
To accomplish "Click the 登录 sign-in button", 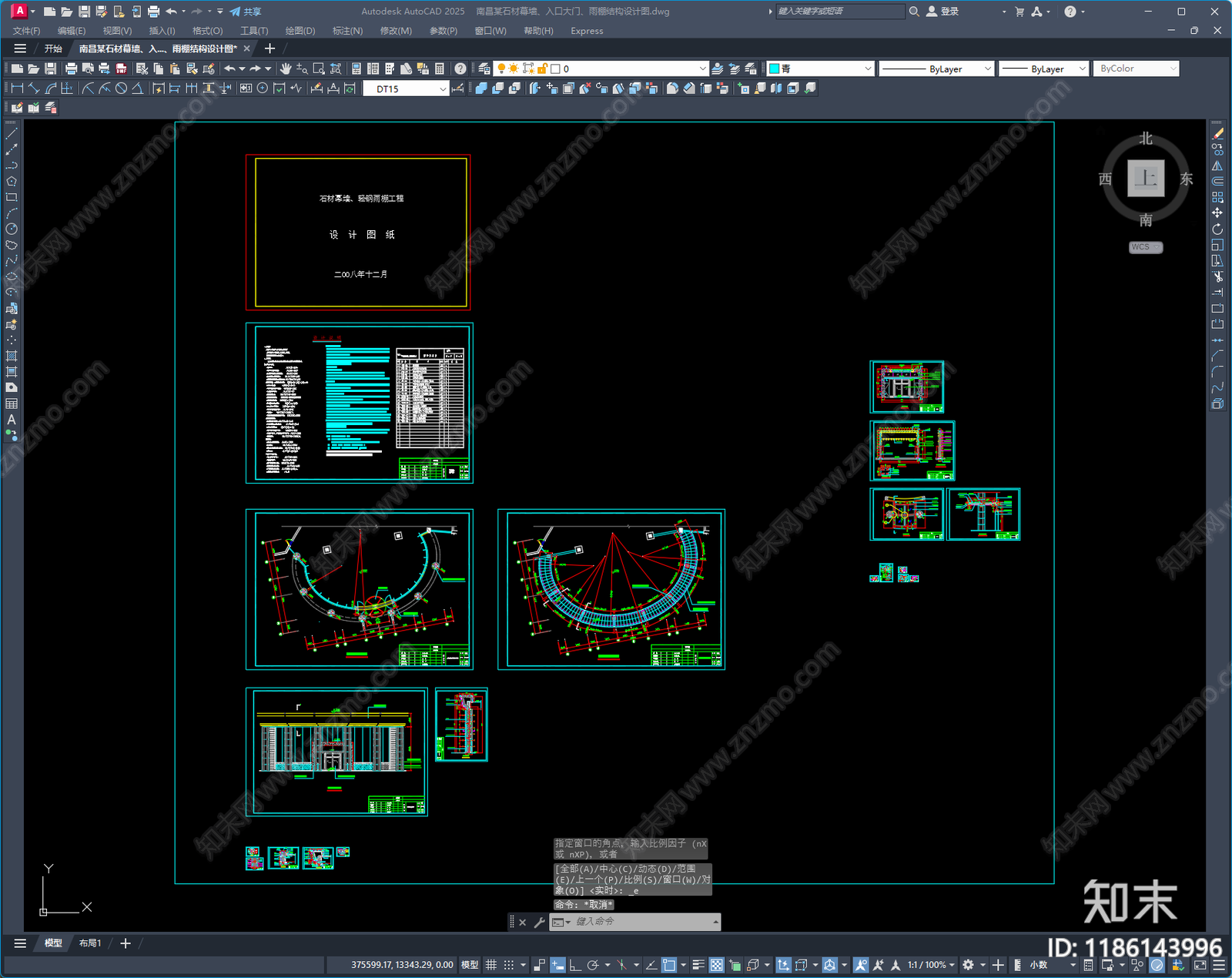I will tap(943, 12).
